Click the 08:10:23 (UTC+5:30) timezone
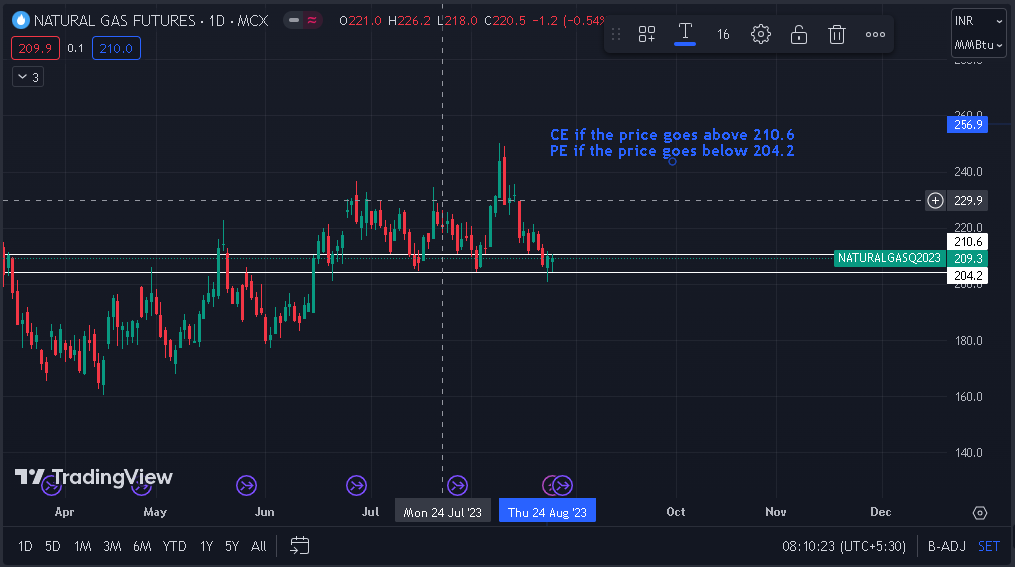 tap(844, 546)
